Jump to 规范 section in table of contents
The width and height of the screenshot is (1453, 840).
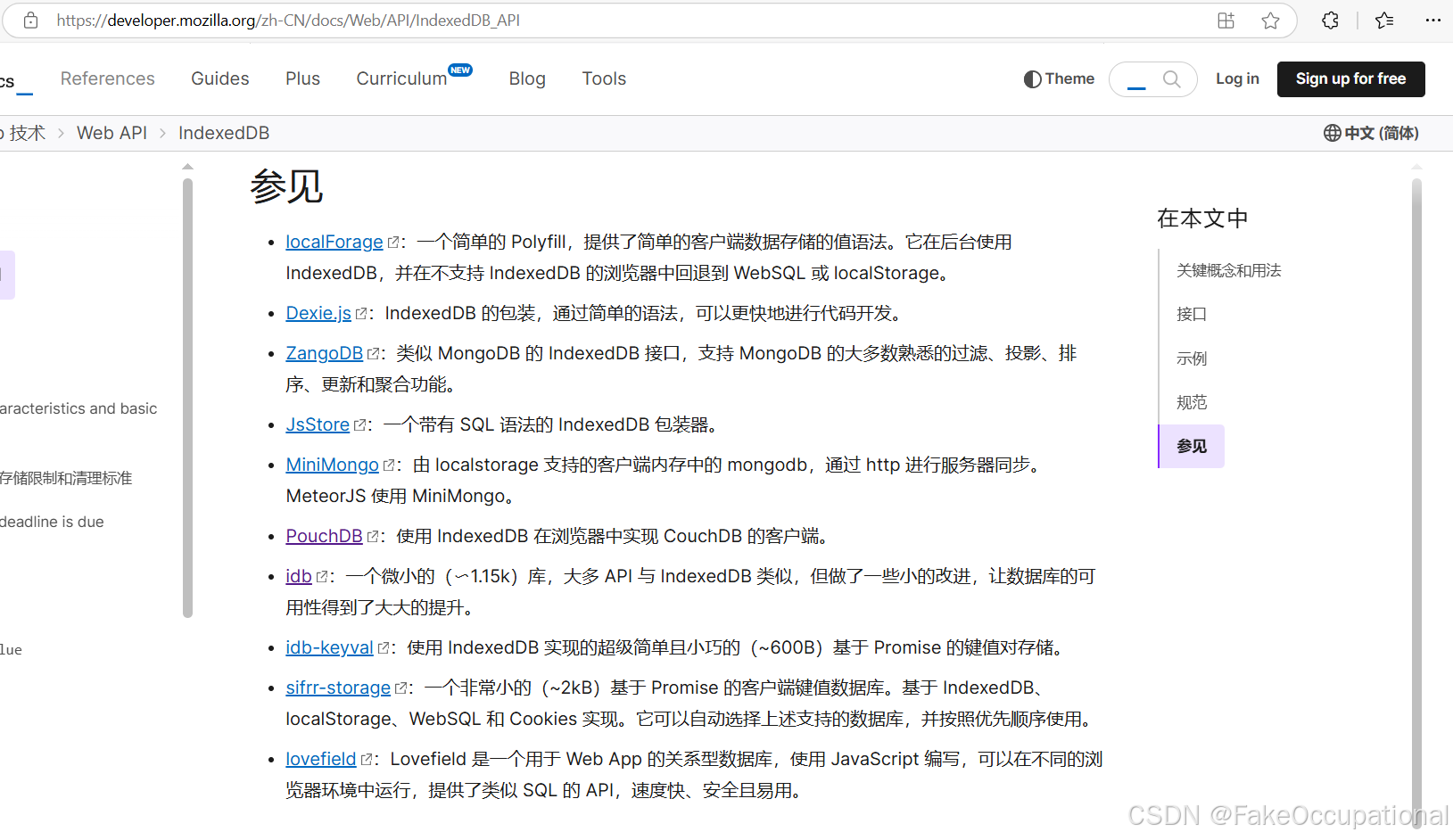pyautogui.click(x=1191, y=402)
